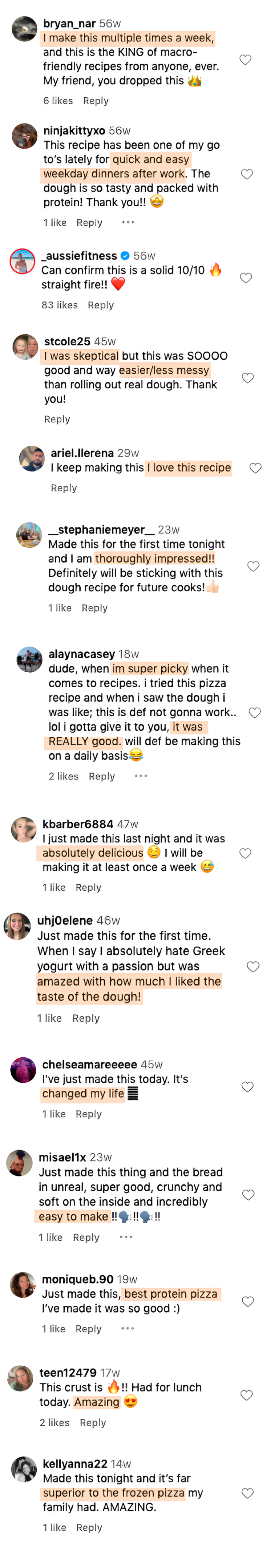This screenshot has width=279, height=1568.
Task: Reply to bryan_nar's comment
Action: click(95, 101)
